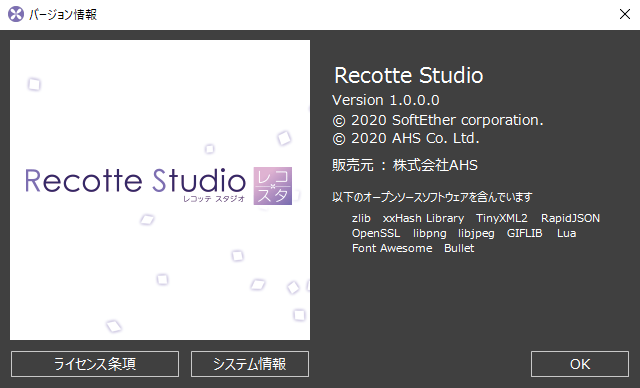Click the Recotte Studio app icon in title bar
This screenshot has height=388, width=640.
[x=16, y=14]
